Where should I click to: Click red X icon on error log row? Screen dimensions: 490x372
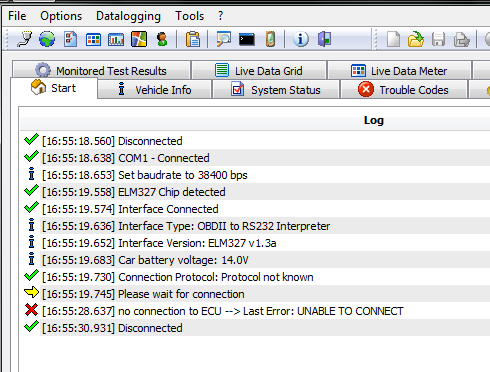coord(31,310)
